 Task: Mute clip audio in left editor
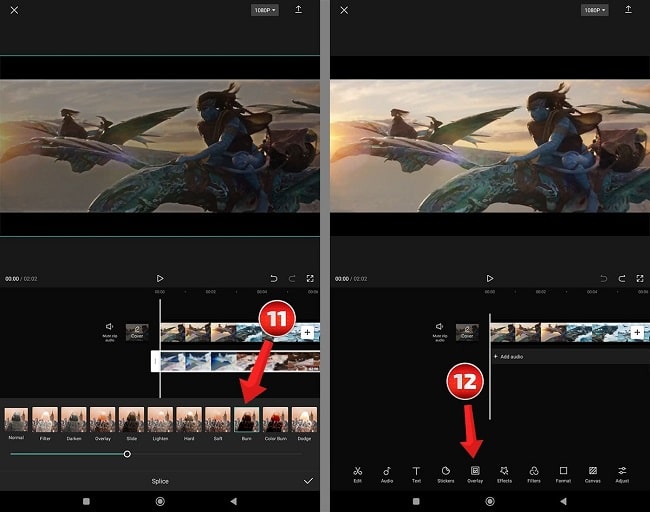[x=109, y=332]
